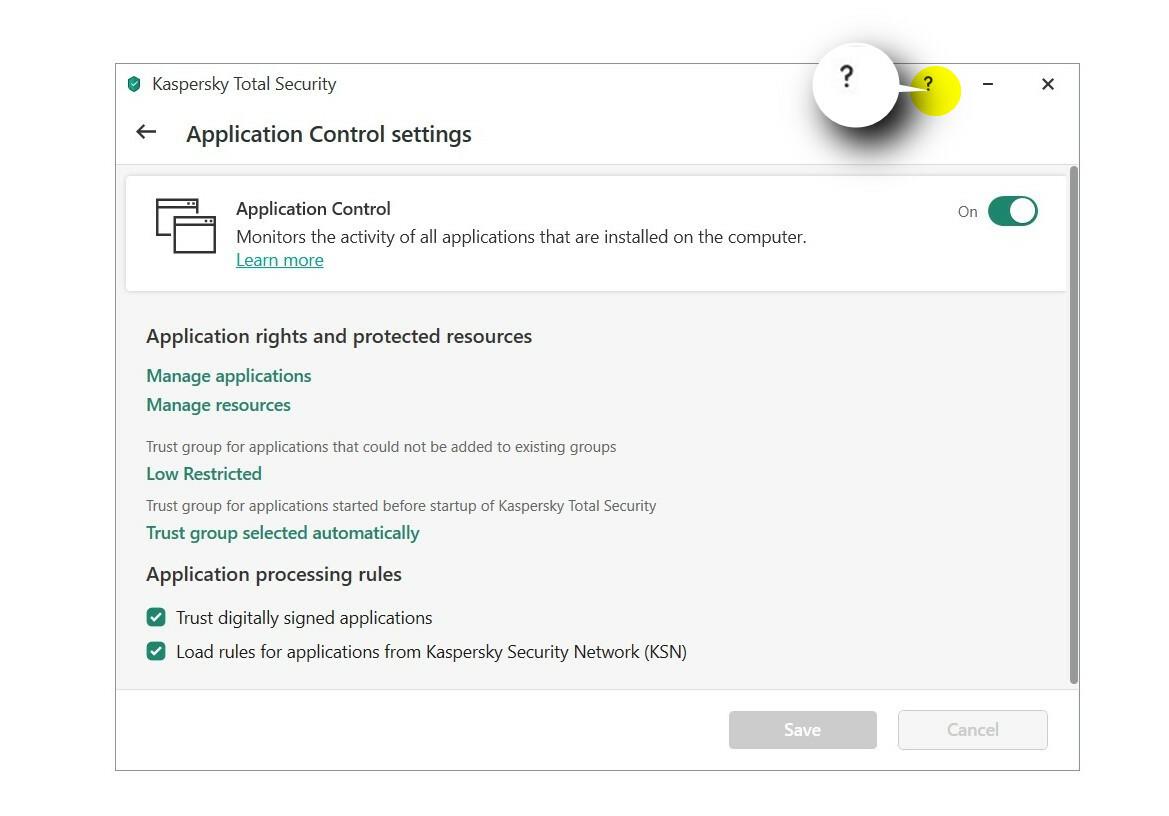1169x816 pixels.
Task: Open Manage resources
Action: pos(219,405)
